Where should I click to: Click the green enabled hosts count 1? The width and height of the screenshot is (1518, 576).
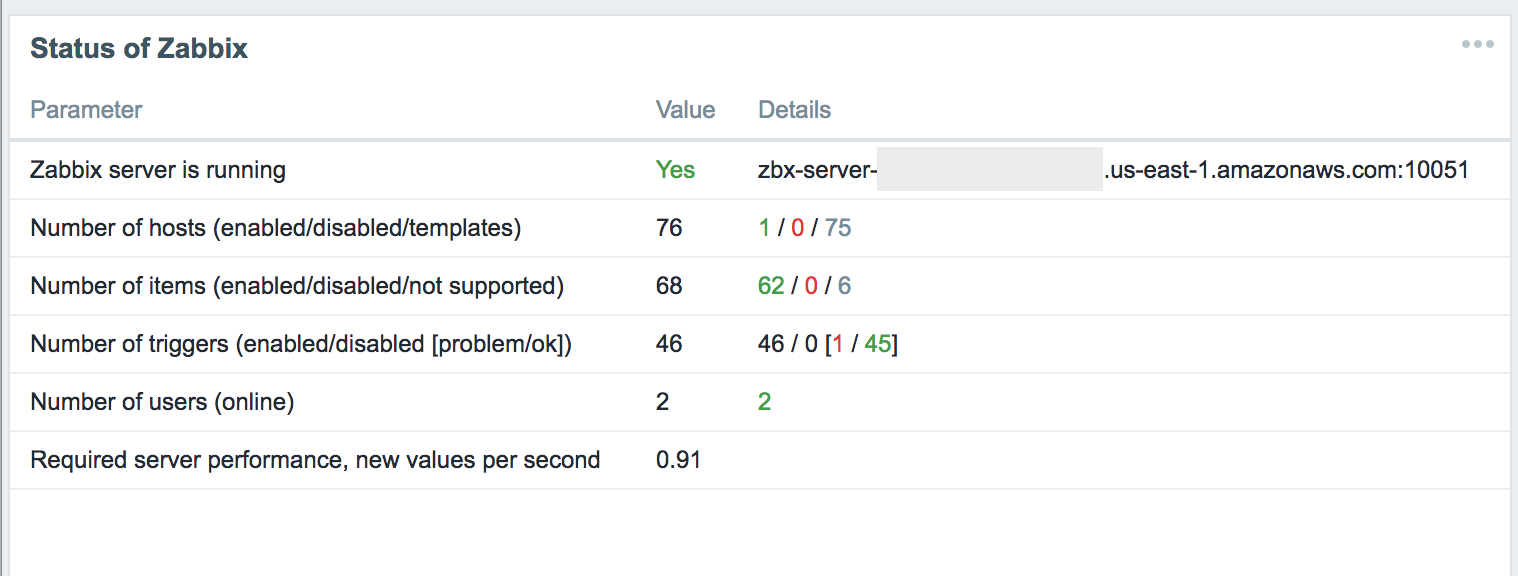pos(764,228)
